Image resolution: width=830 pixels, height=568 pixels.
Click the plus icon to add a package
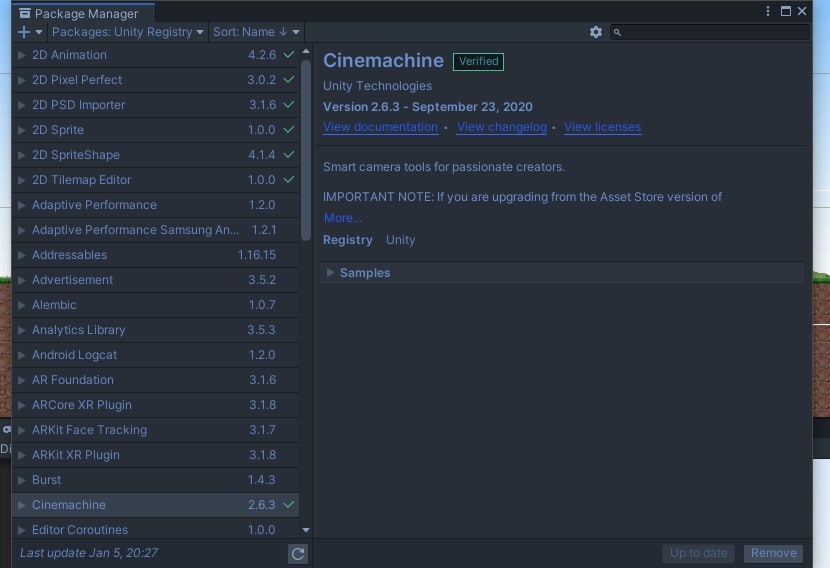pos(24,32)
